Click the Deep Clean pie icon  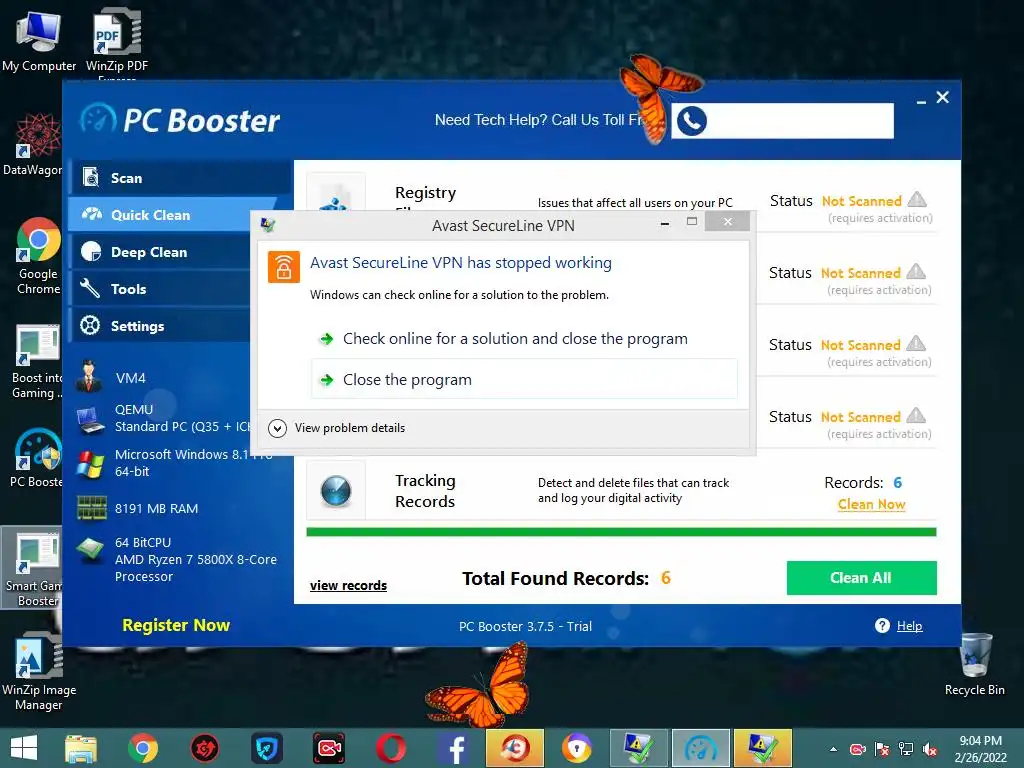(x=91, y=252)
